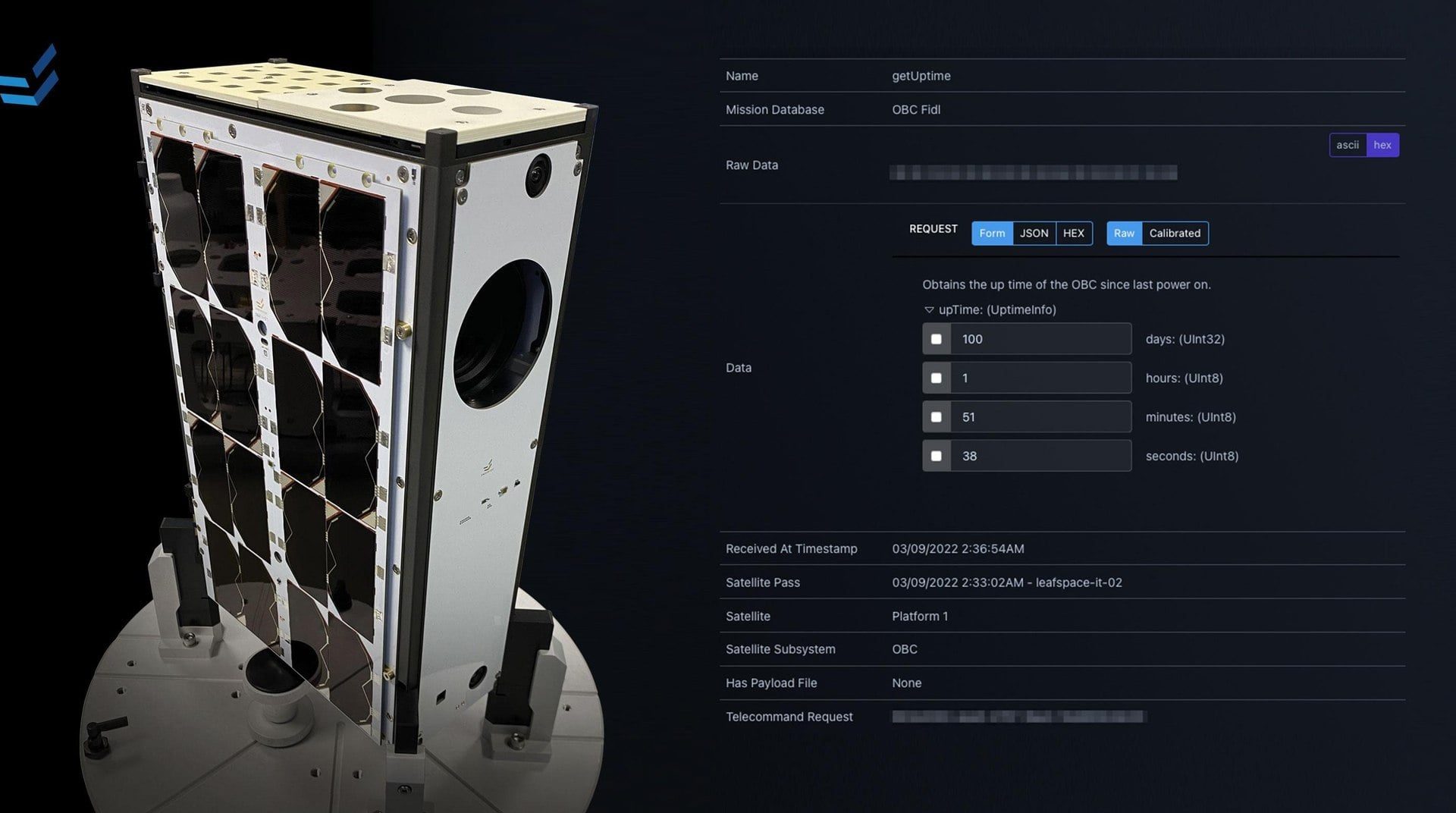This screenshot has width=1456, height=813.
Task: Click the Received At Timestamp value 2:36:54AM
Action: tap(958, 548)
